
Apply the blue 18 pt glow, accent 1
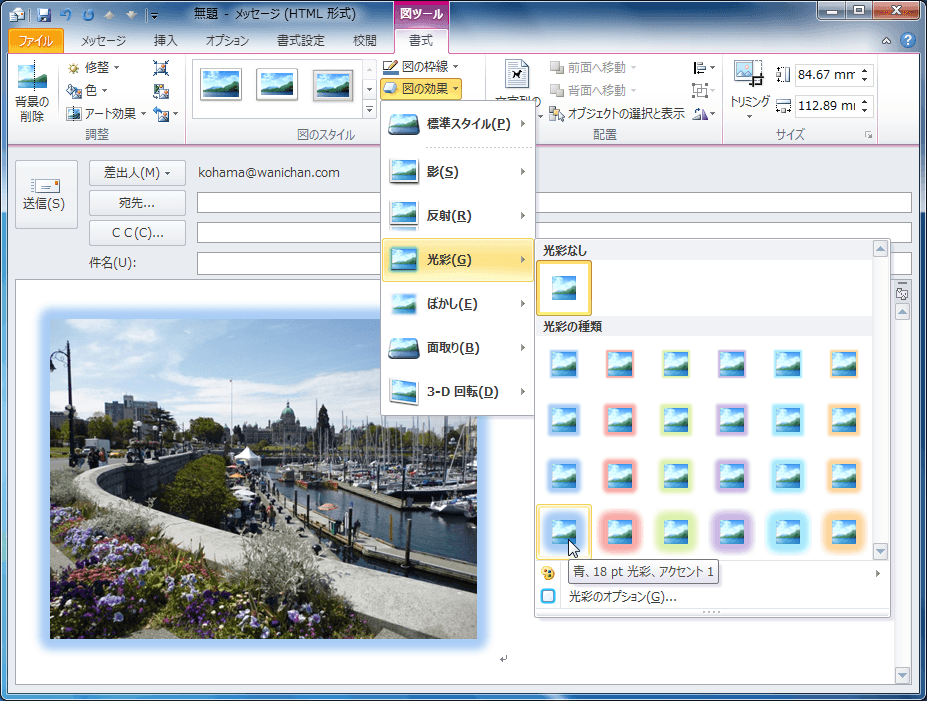tap(564, 532)
